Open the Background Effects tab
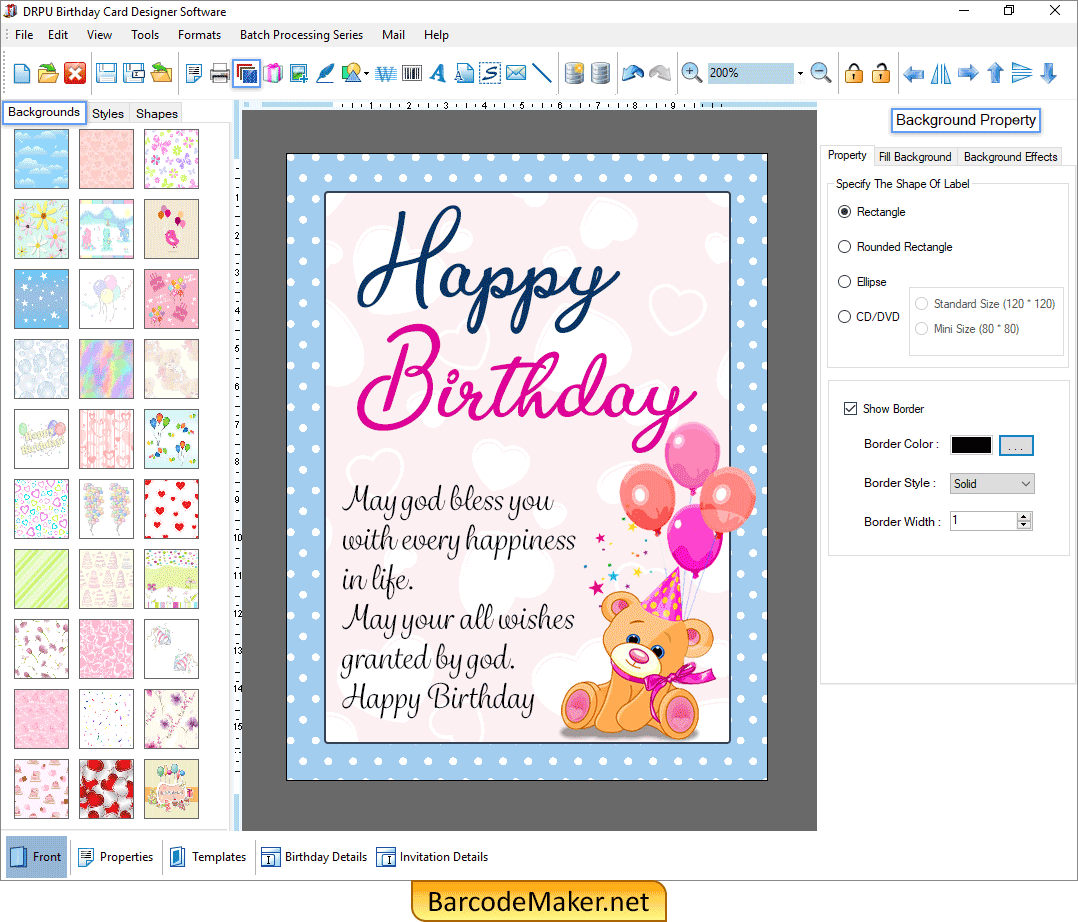 (1011, 157)
